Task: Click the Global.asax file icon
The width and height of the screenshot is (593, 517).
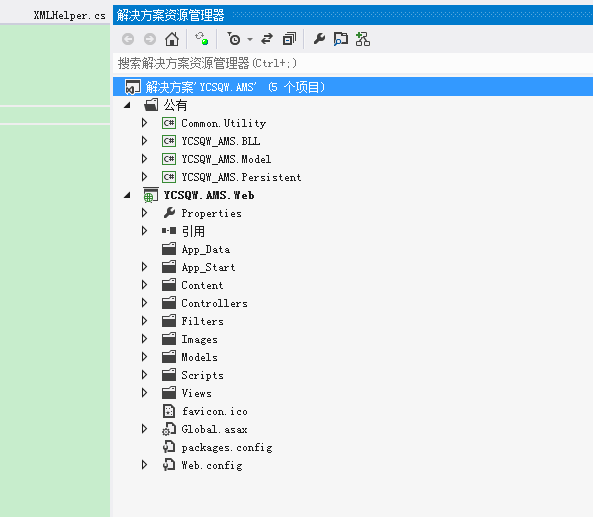Action: [169, 429]
